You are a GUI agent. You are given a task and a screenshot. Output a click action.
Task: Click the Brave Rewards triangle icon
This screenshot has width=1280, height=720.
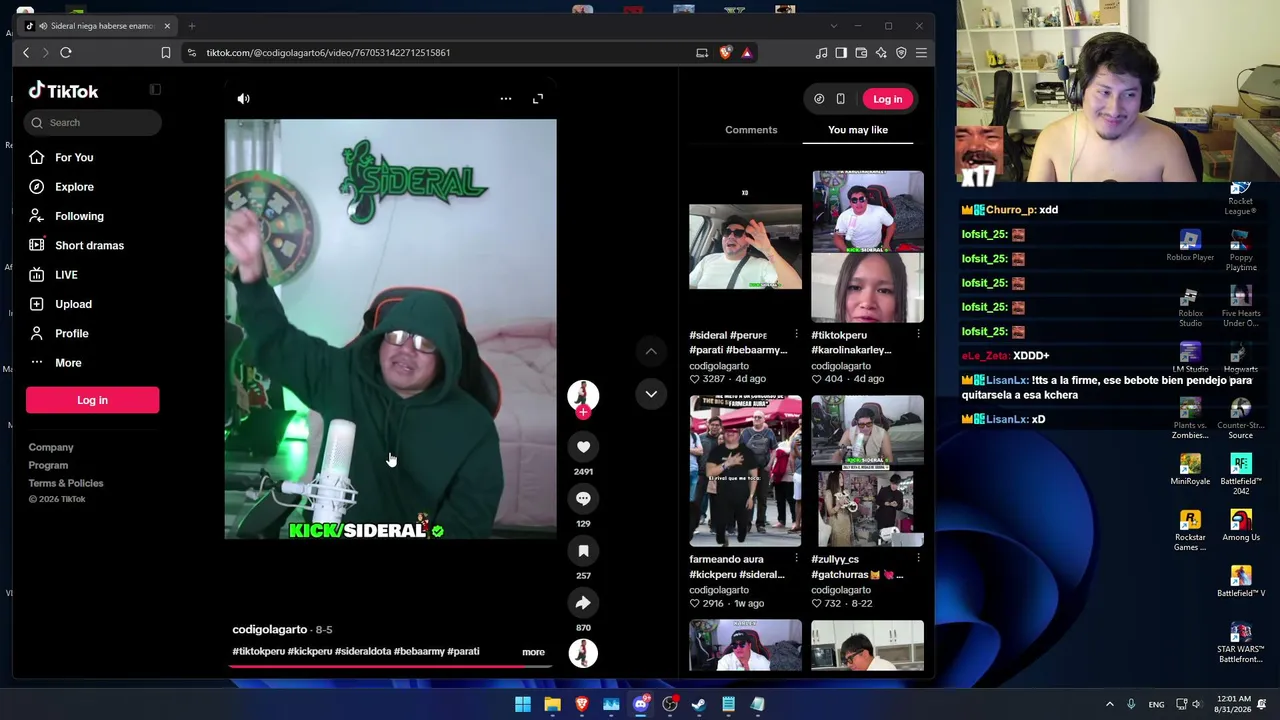point(747,53)
